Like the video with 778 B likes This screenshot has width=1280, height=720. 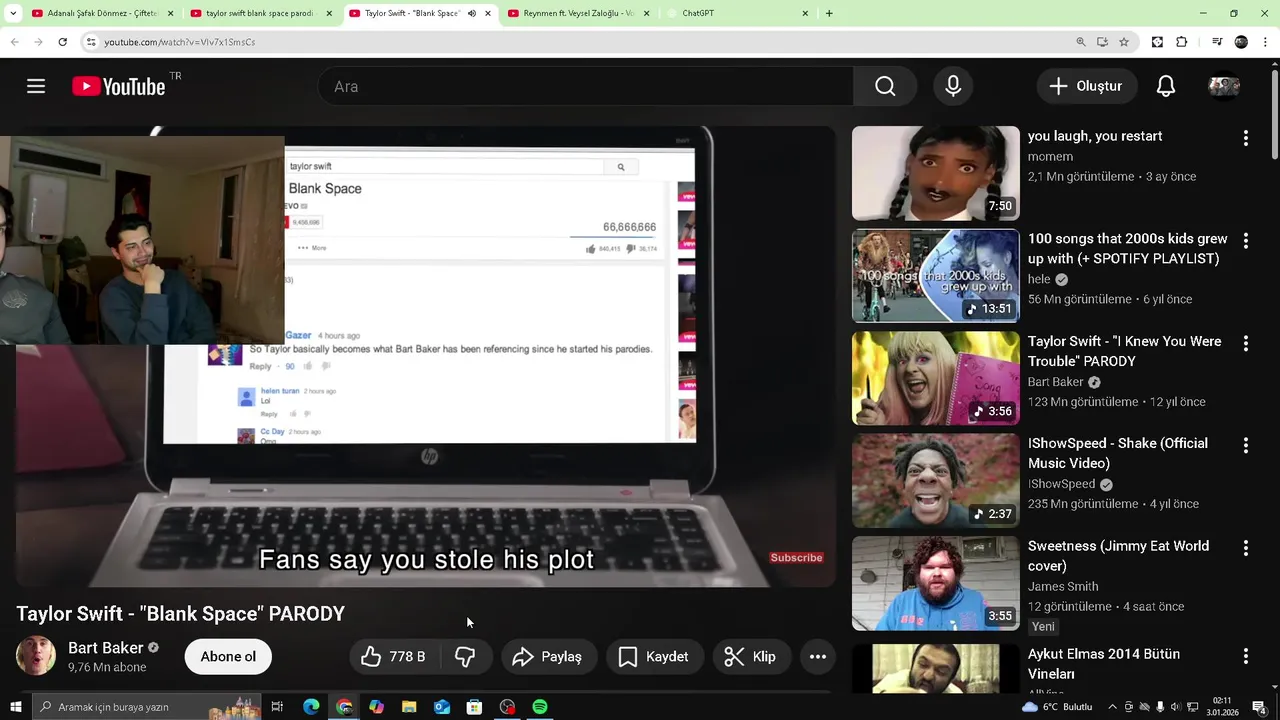click(x=394, y=657)
